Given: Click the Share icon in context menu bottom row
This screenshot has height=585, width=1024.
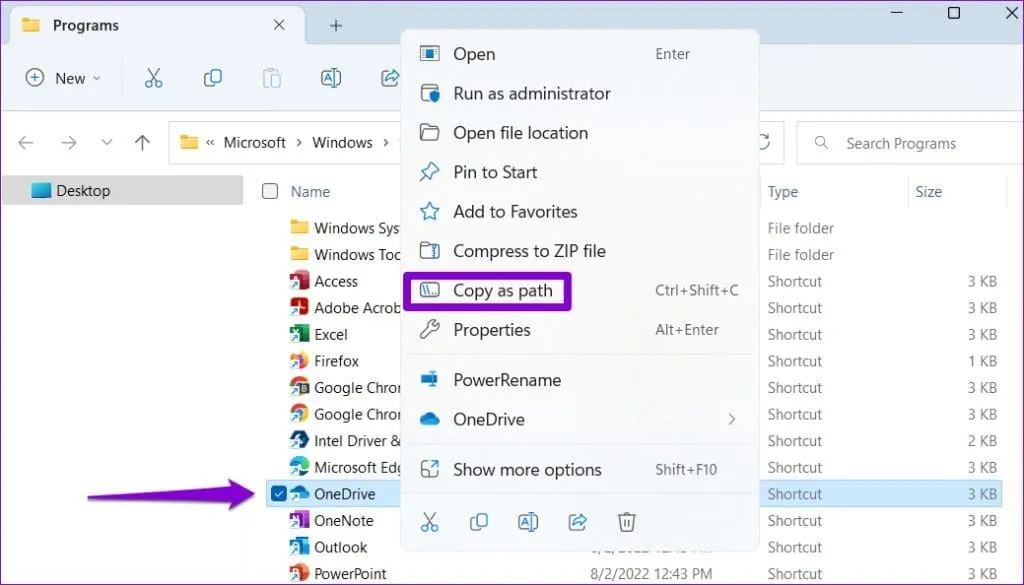Looking at the screenshot, I should click(x=577, y=521).
